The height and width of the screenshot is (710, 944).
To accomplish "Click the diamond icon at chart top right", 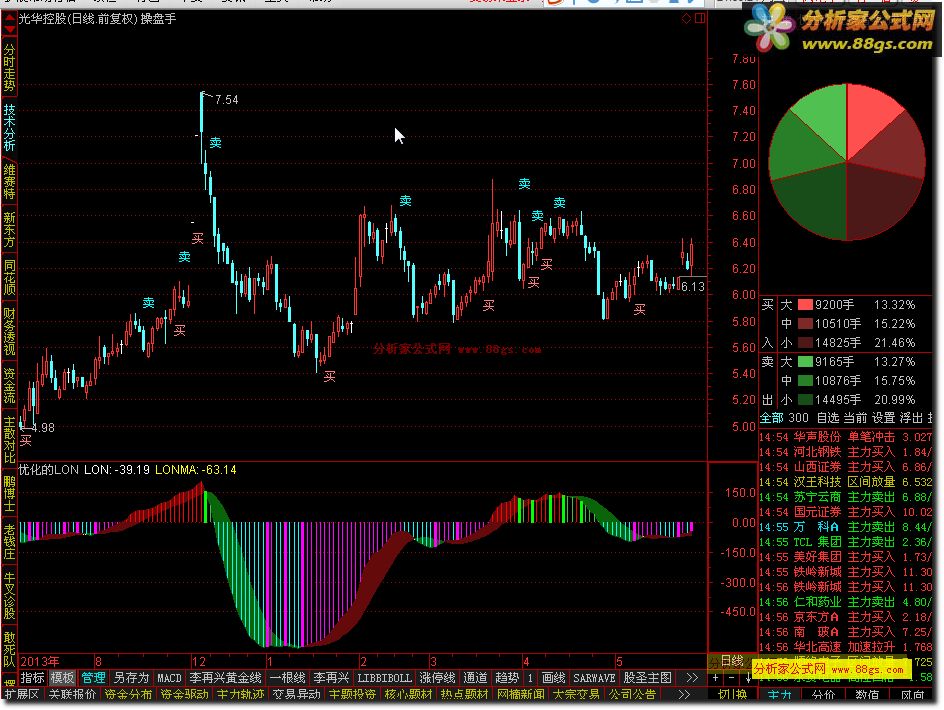I will click(686, 19).
